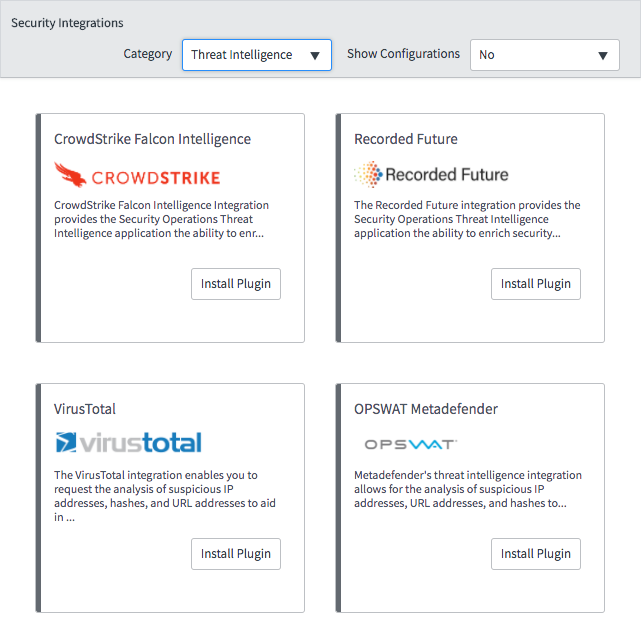Install the Recorded Future plugin
The image size is (641, 627).
(x=536, y=284)
